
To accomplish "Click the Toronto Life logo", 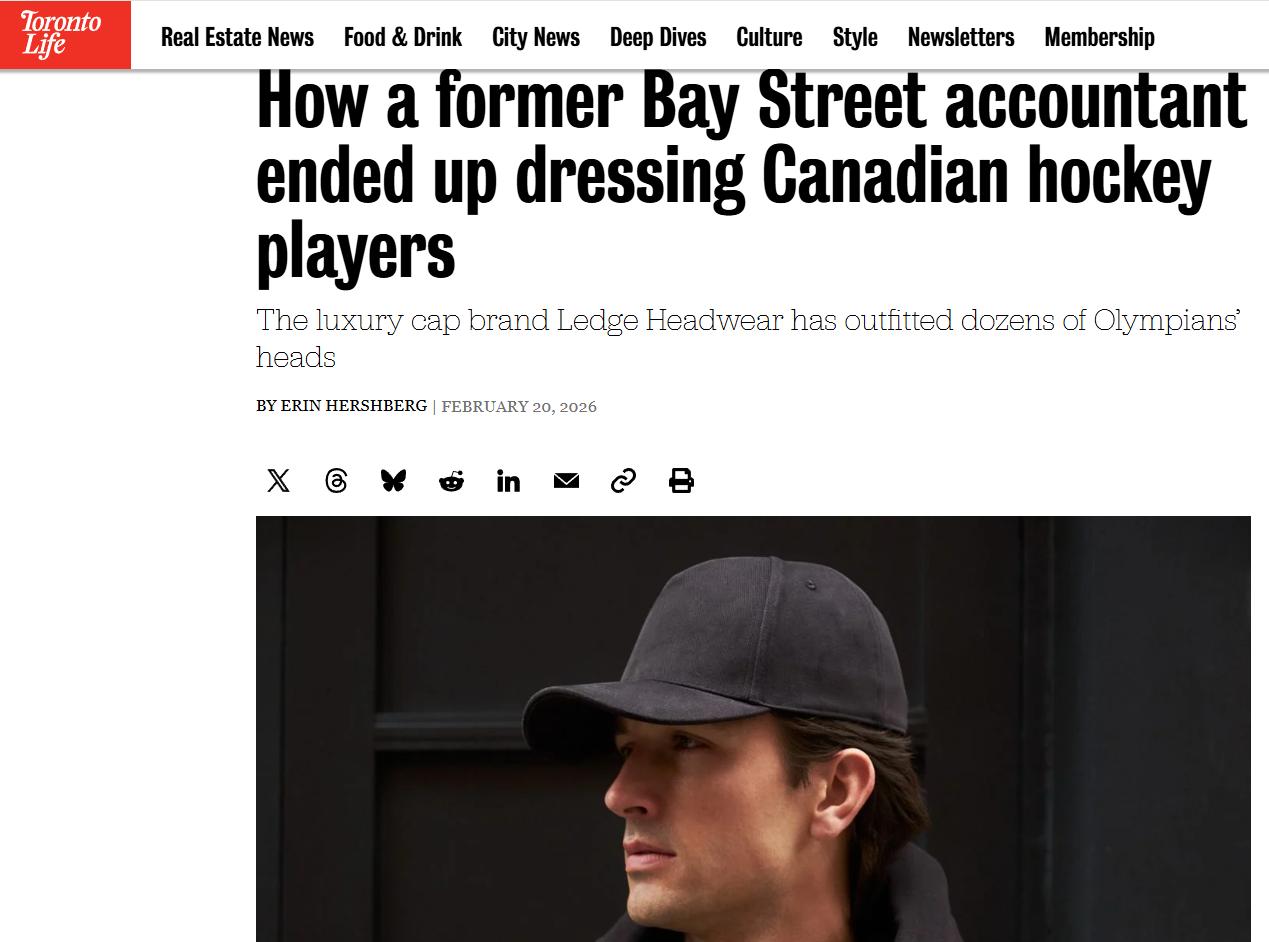I will pos(65,35).
